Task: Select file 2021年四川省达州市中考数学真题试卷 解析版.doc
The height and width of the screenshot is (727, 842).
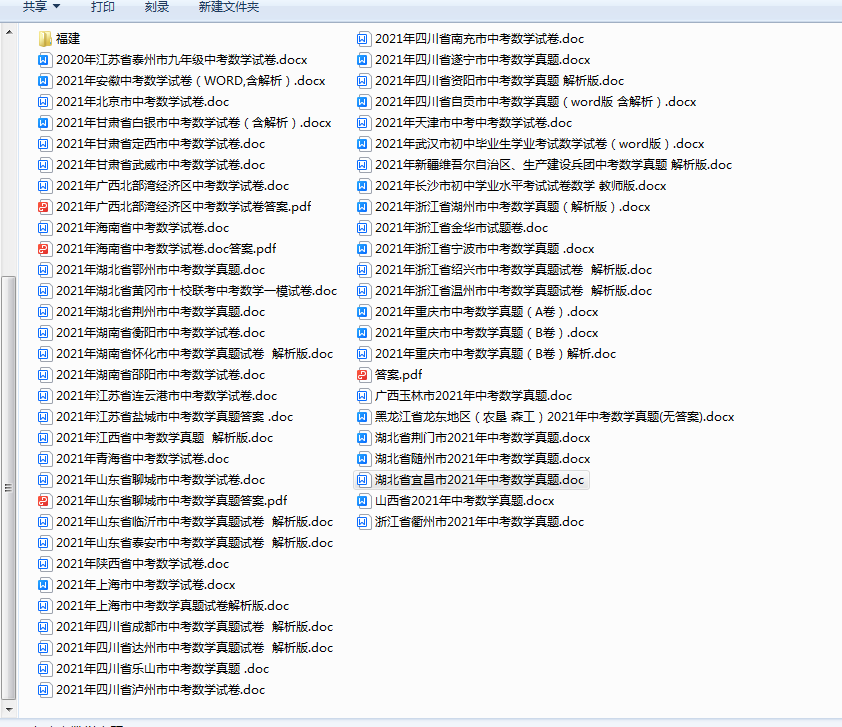Action: pos(185,648)
